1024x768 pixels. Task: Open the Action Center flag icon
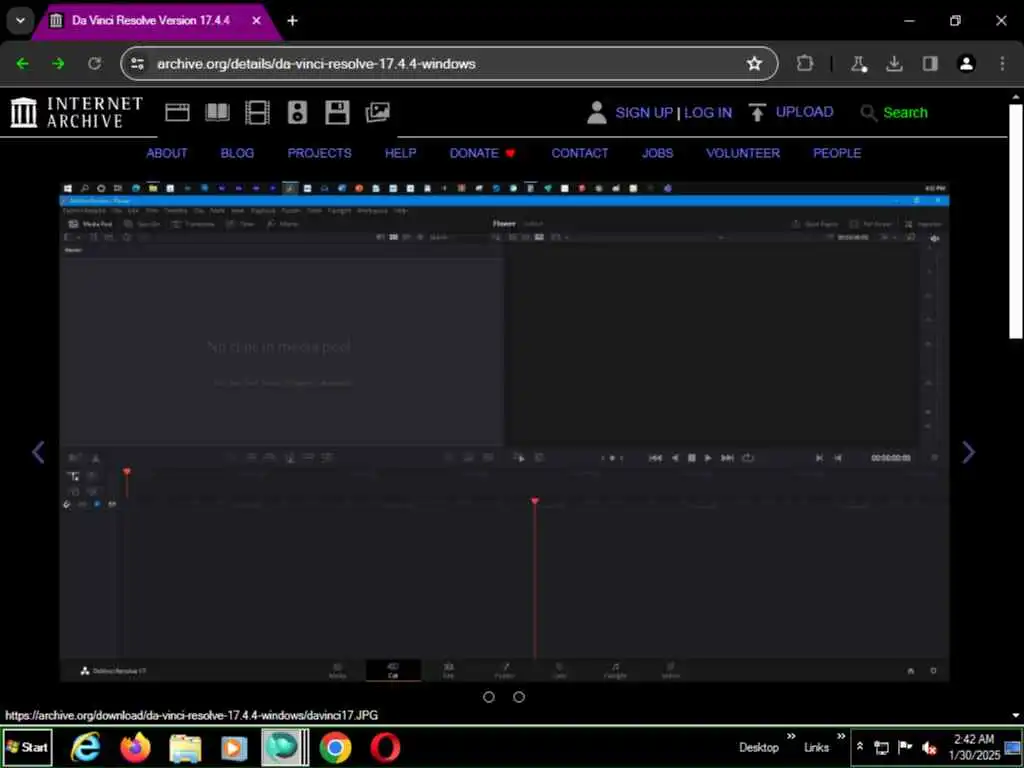pyautogui.click(x=905, y=746)
